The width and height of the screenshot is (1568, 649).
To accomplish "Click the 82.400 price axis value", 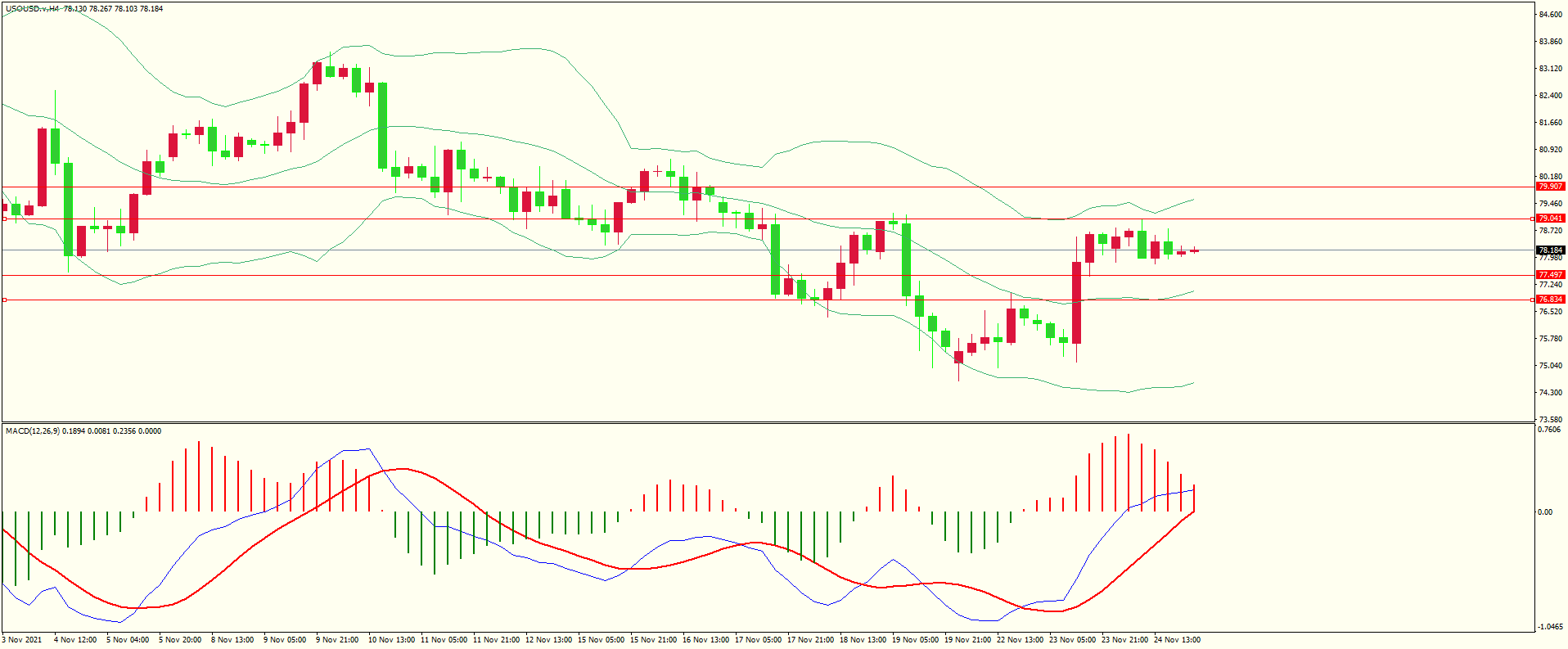I will coord(1551,96).
